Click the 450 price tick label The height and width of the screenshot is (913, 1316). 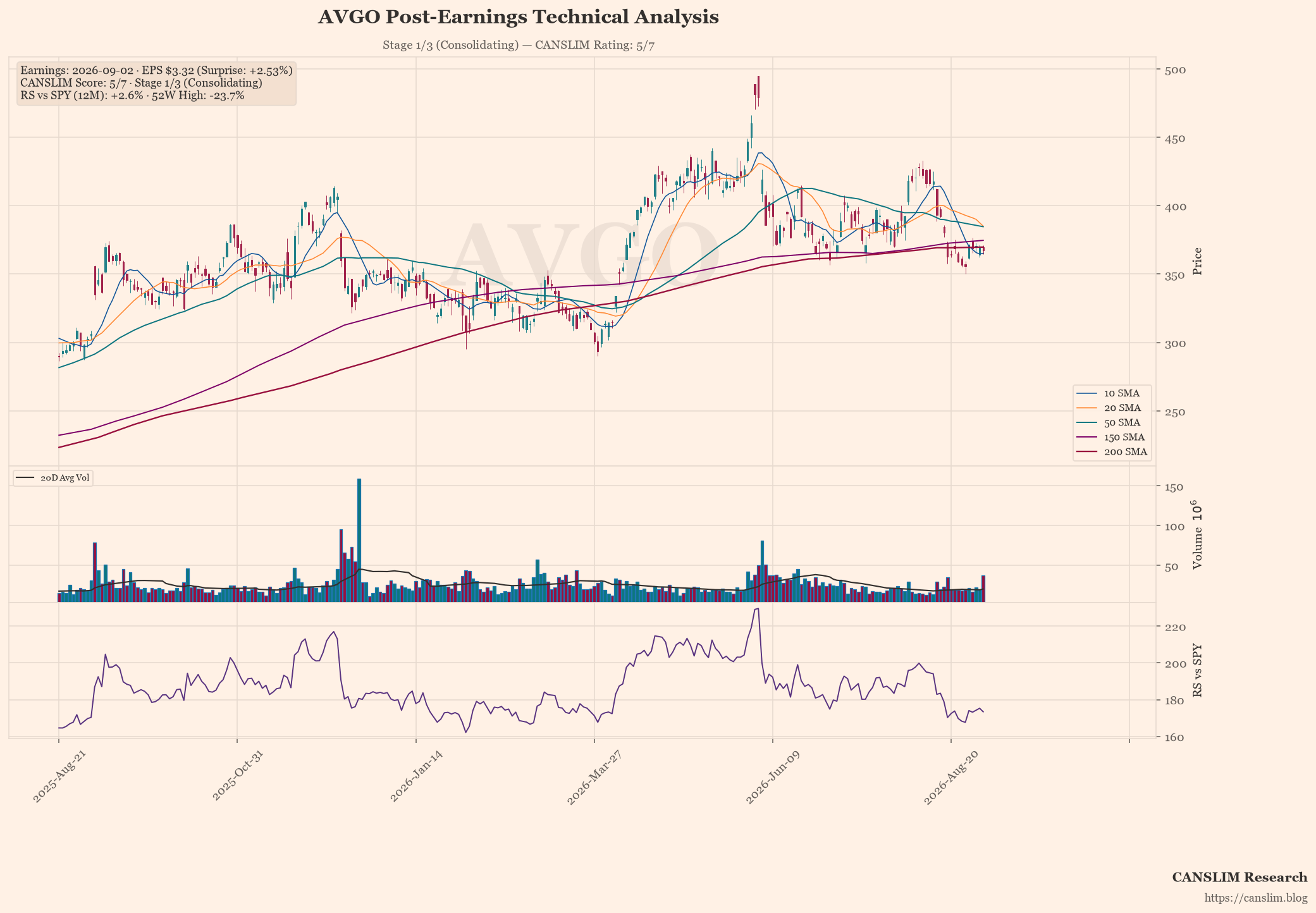1174,138
